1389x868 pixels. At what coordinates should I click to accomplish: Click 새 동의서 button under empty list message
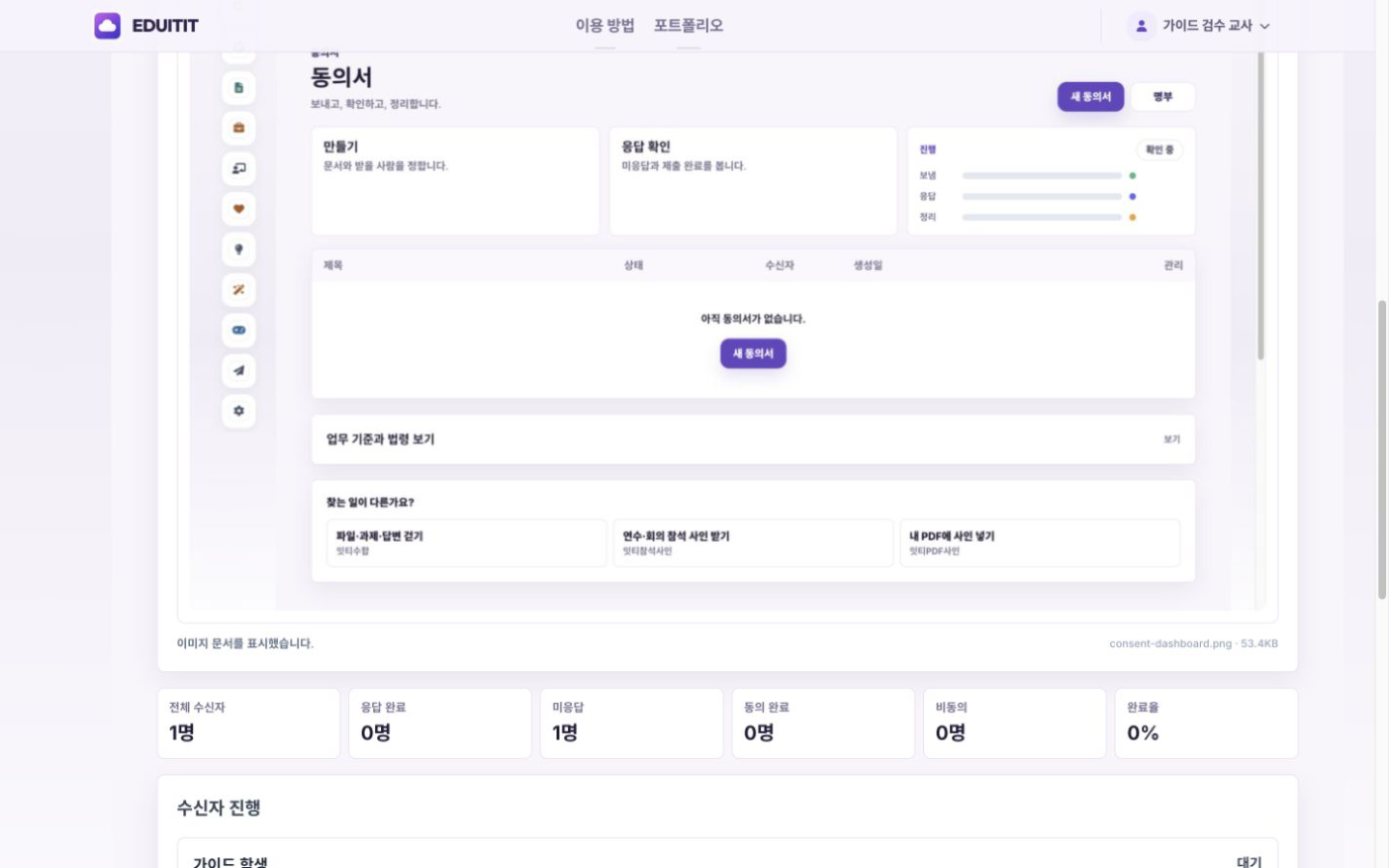(753, 354)
